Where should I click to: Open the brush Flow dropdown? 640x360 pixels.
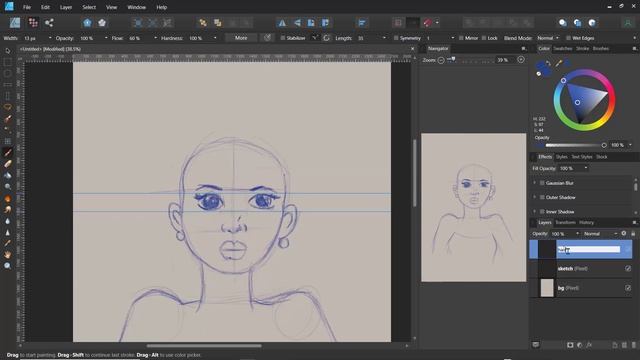pos(155,38)
